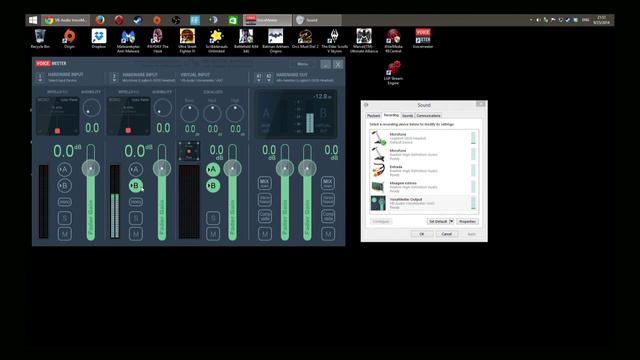The width and height of the screenshot is (640, 360).
Task: Open Malwarebytes Anti-Malware desktop shortcut
Action: [128, 41]
